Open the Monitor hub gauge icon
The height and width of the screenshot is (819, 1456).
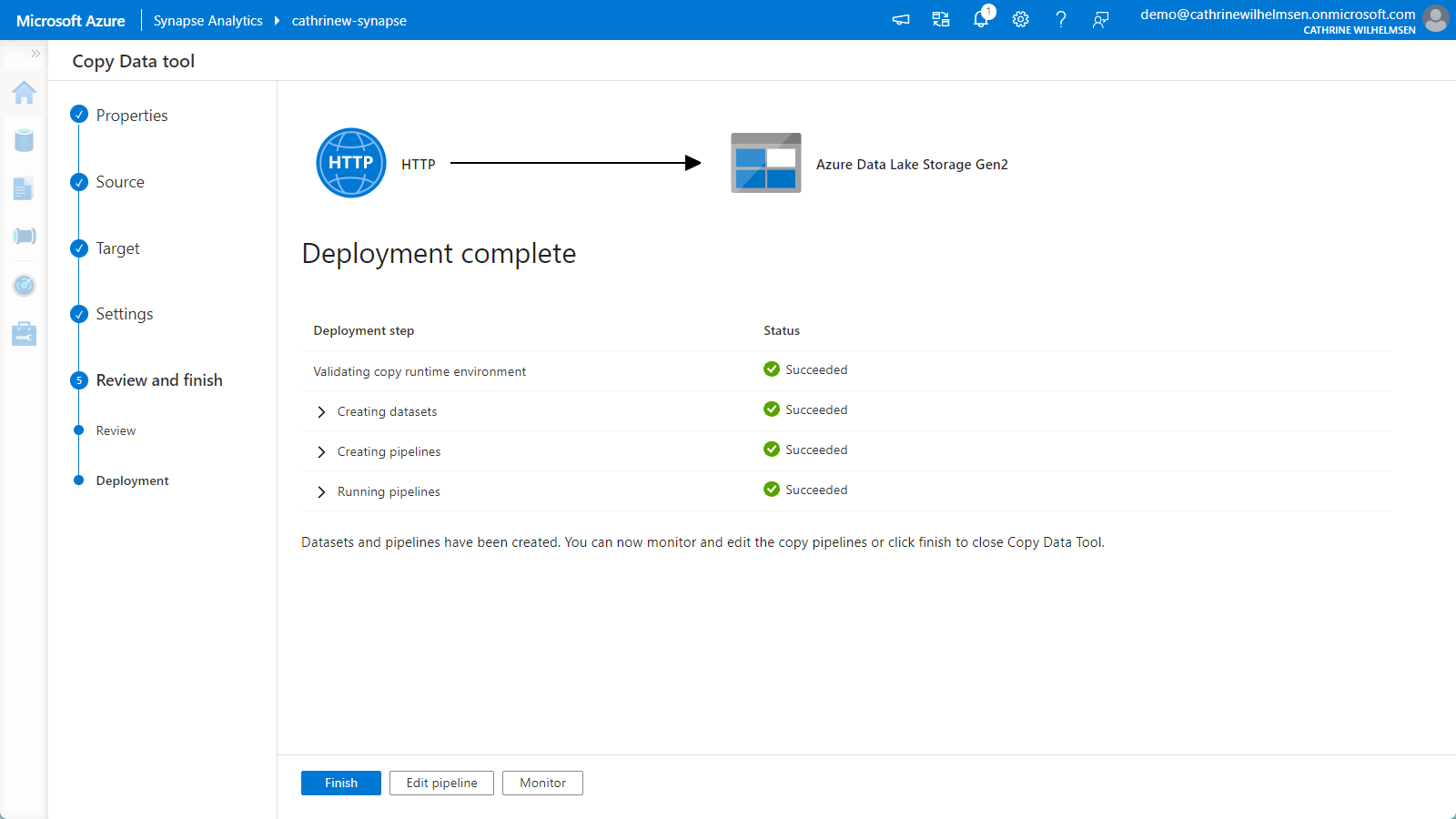[x=25, y=286]
